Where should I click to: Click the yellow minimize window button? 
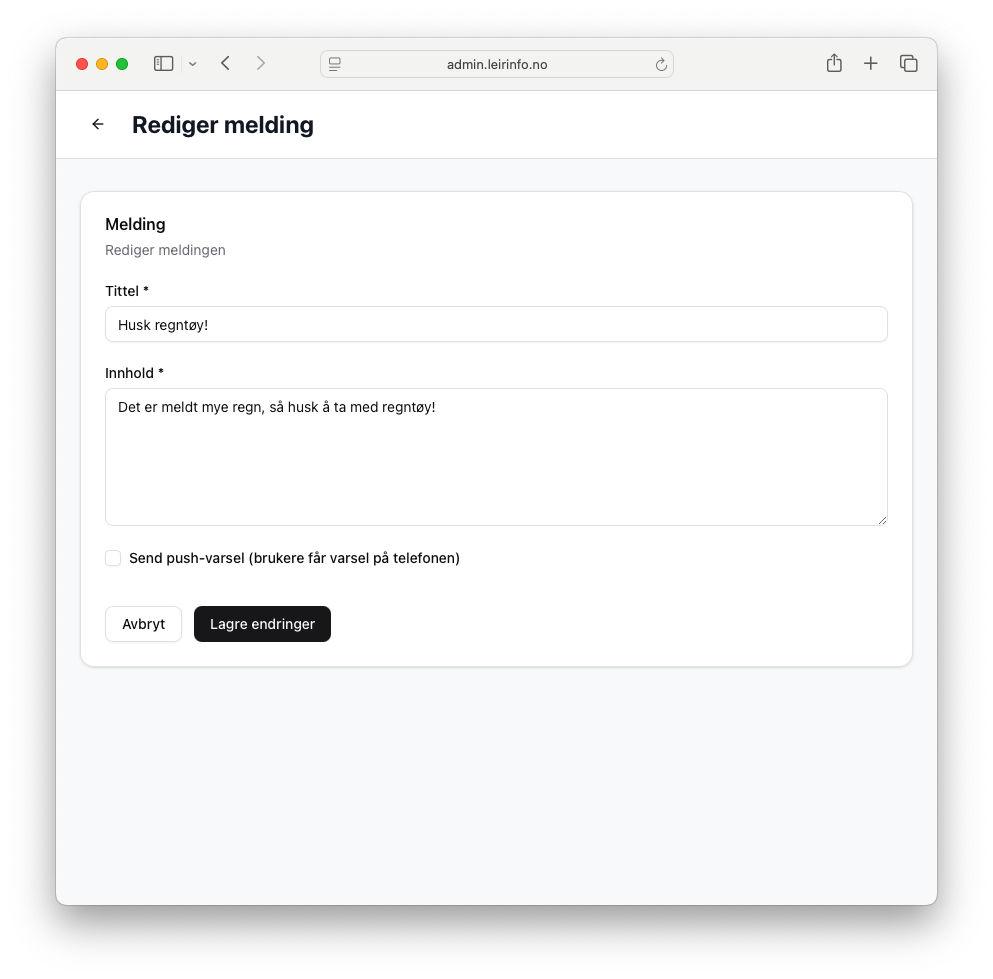tap(102, 64)
